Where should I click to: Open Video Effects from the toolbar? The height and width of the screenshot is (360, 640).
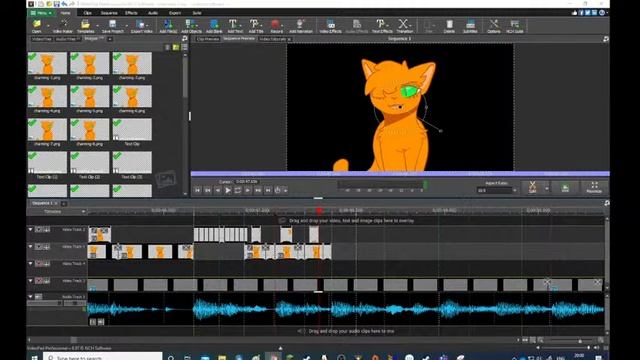point(331,26)
